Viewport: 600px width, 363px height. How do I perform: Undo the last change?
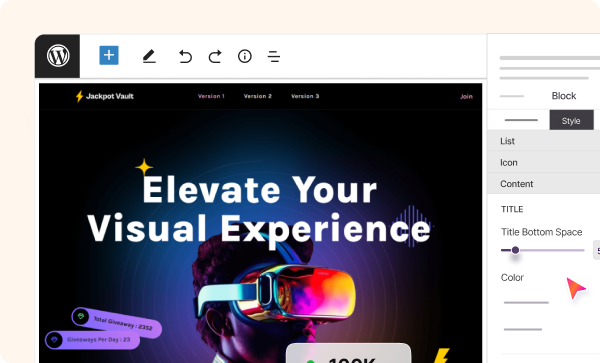[185, 56]
